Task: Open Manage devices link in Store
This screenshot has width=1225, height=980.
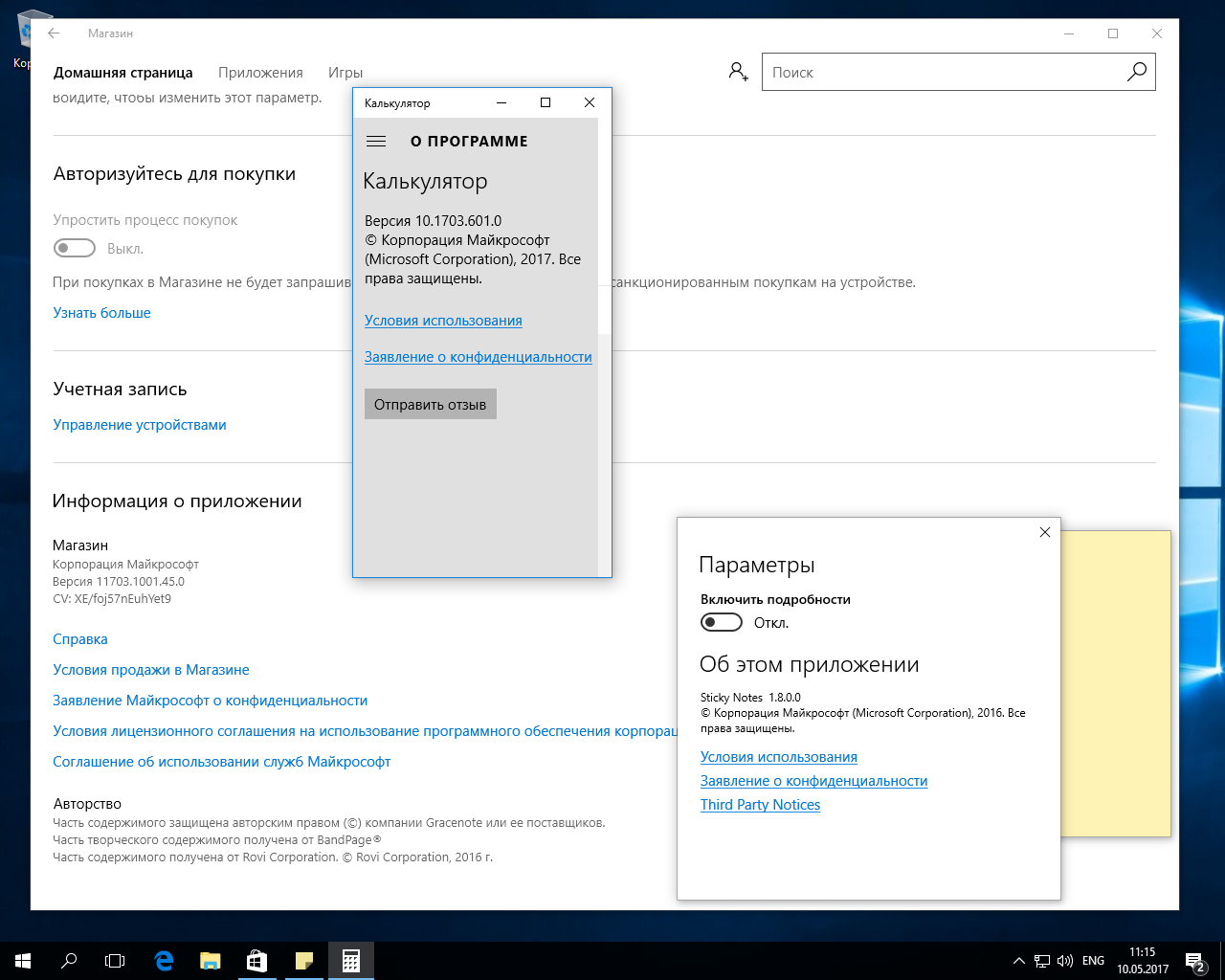Action: point(140,425)
